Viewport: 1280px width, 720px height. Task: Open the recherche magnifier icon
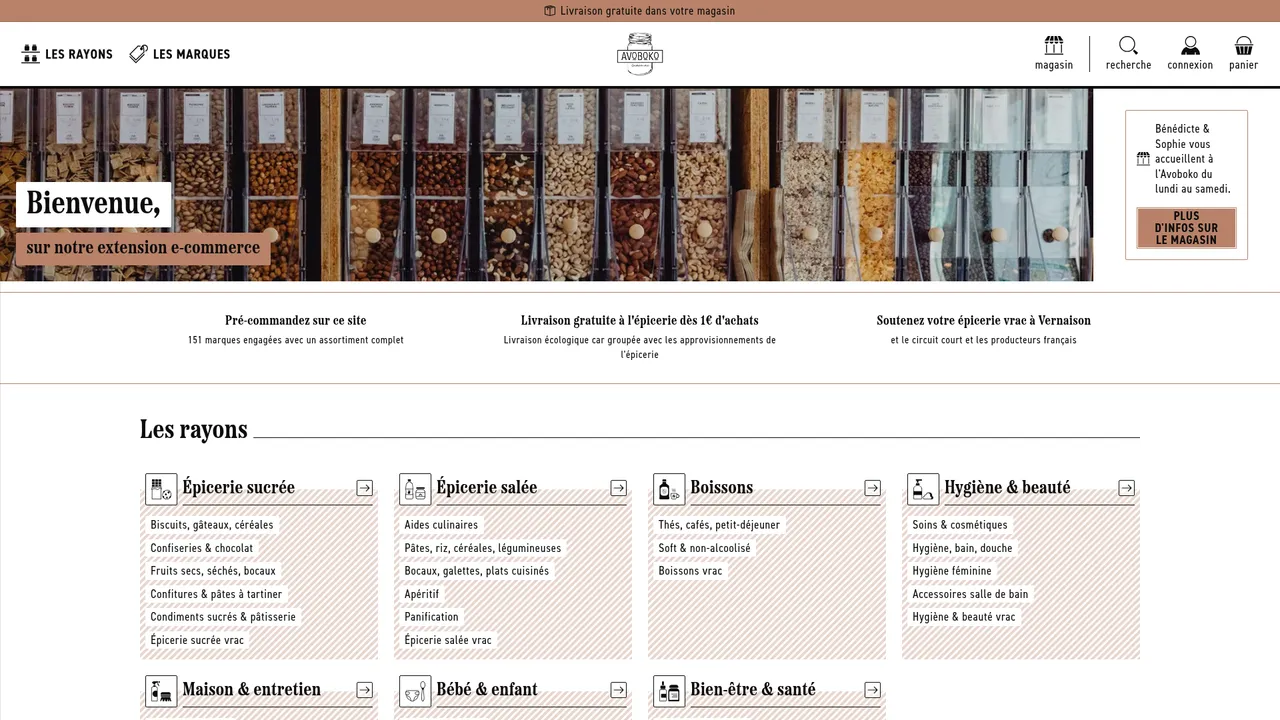1128,46
